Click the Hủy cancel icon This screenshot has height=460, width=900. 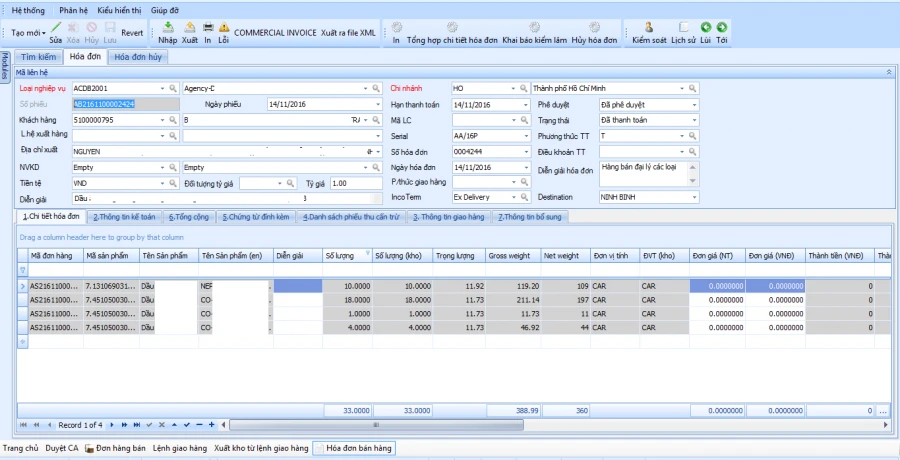91,27
